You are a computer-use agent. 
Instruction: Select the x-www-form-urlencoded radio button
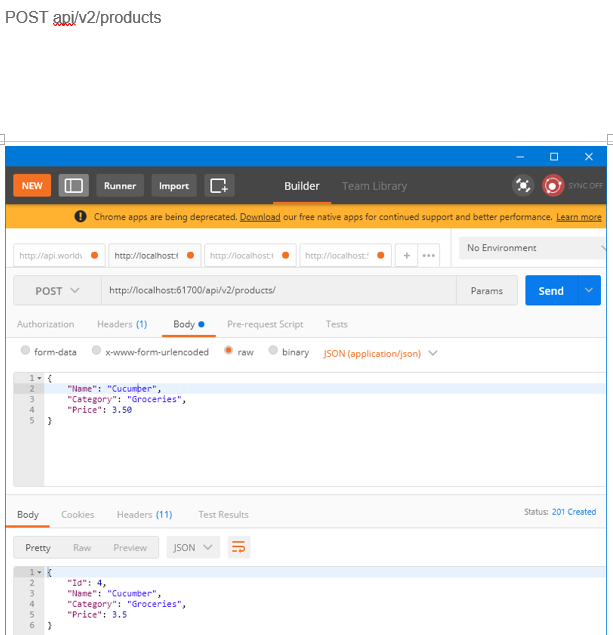(96, 350)
